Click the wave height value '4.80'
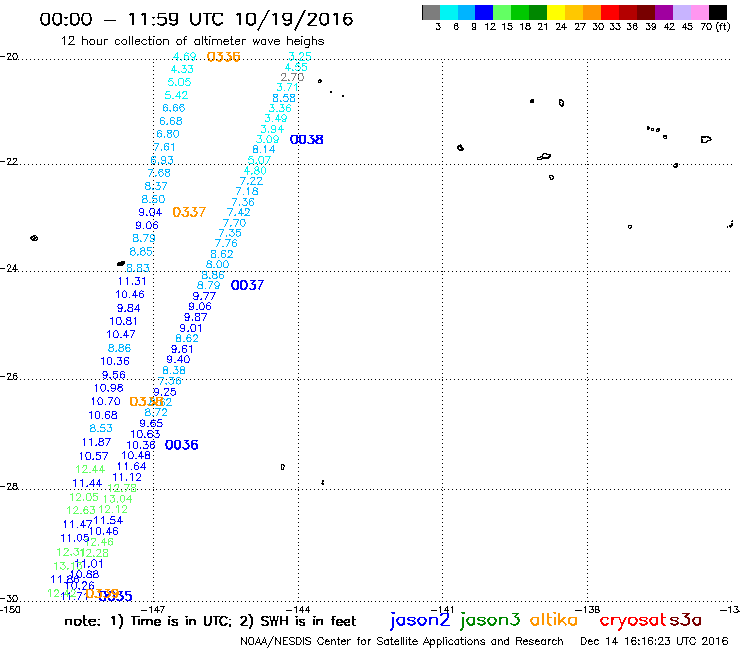740x650 pixels. [x=255, y=170]
